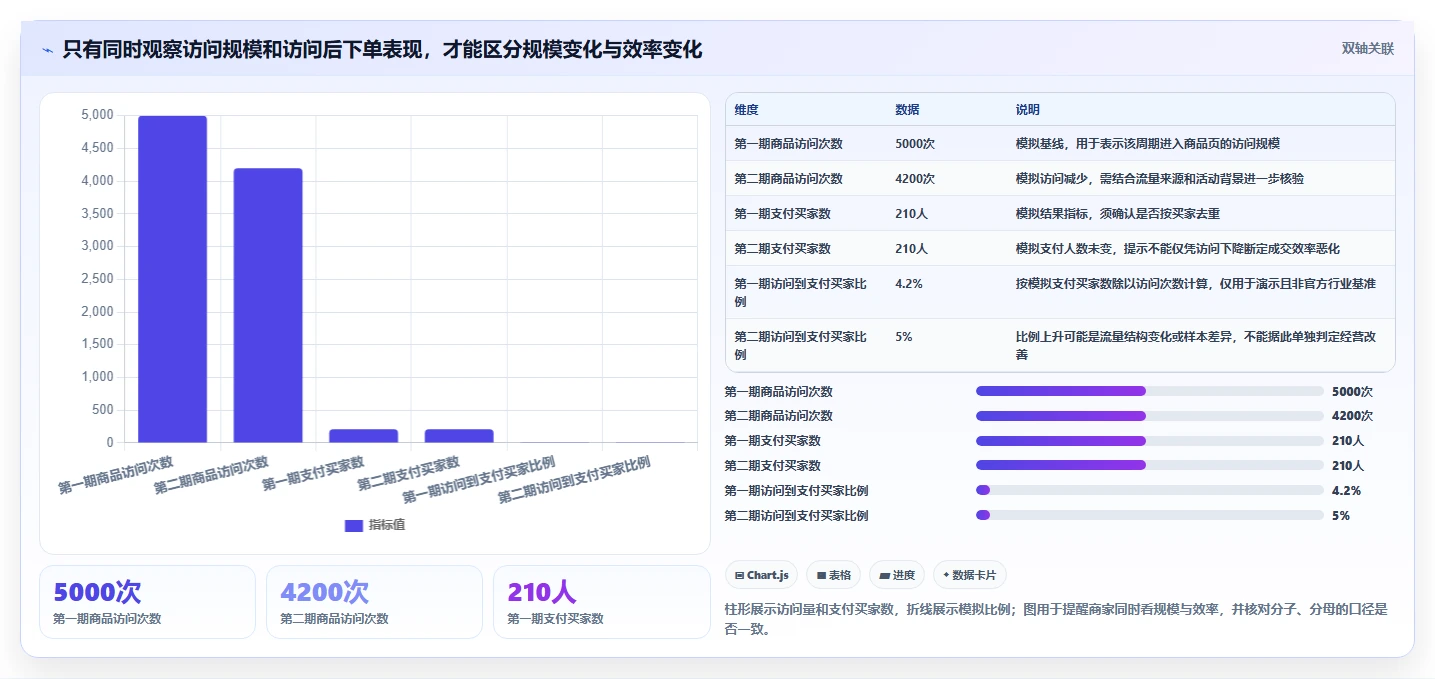The width and height of the screenshot is (1435, 679).
Task: Click the lightning icon beside the header title
Action: 47,49
